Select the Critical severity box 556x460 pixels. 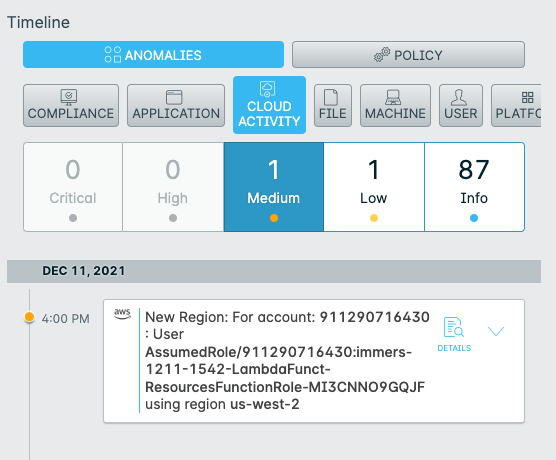(x=73, y=187)
